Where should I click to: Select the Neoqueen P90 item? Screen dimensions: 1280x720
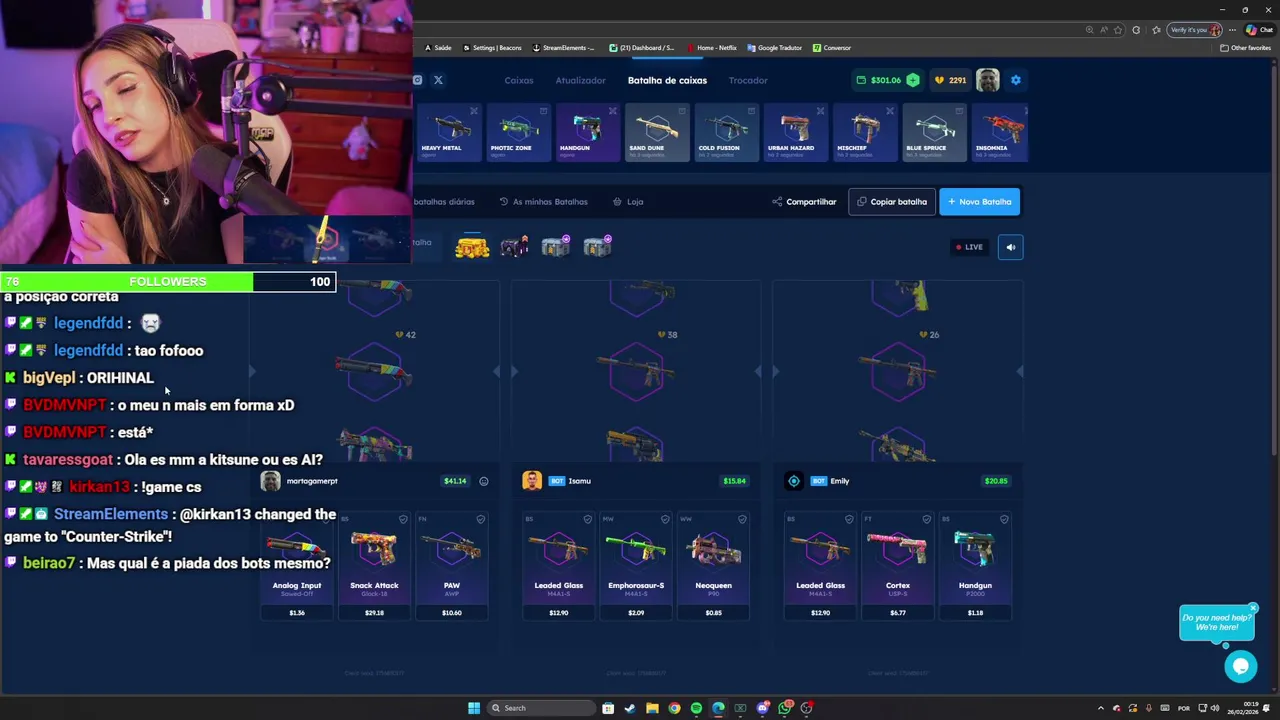coord(713,565)
